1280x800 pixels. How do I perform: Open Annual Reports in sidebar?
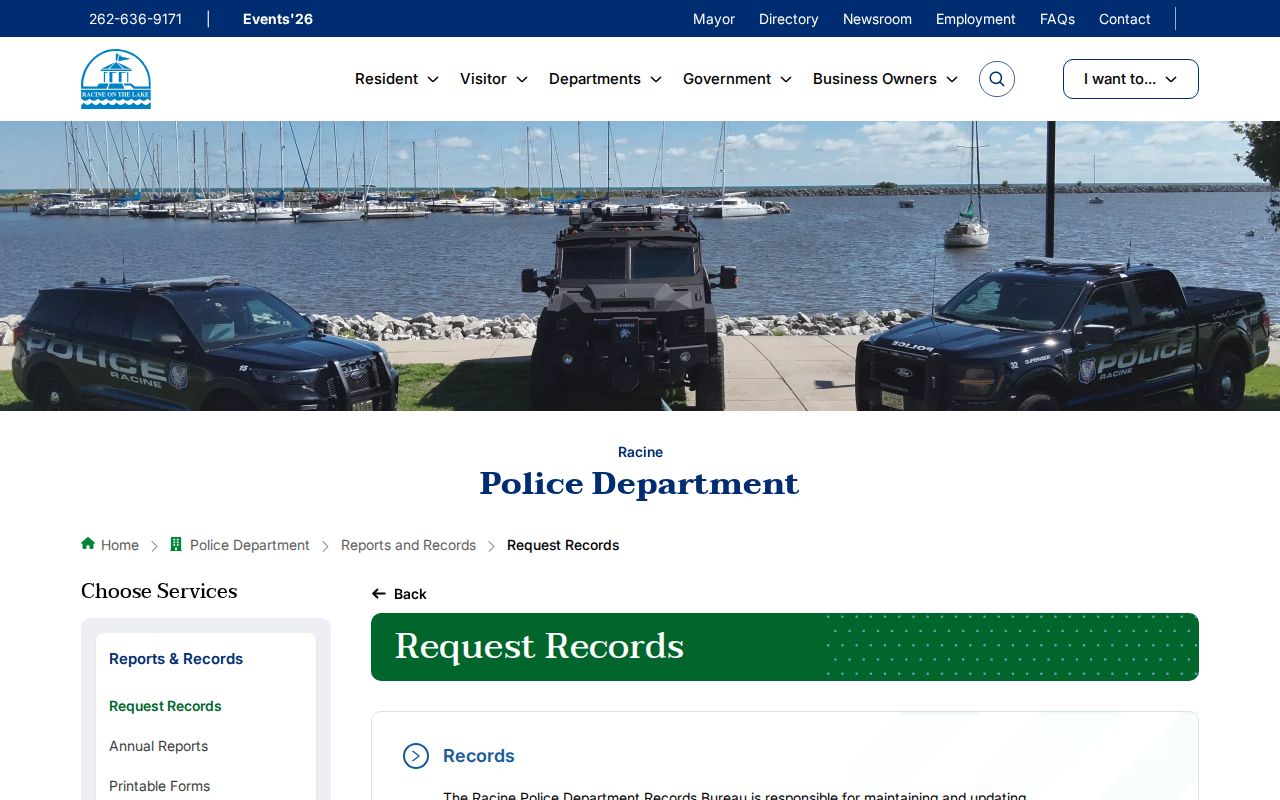(158, 746)
